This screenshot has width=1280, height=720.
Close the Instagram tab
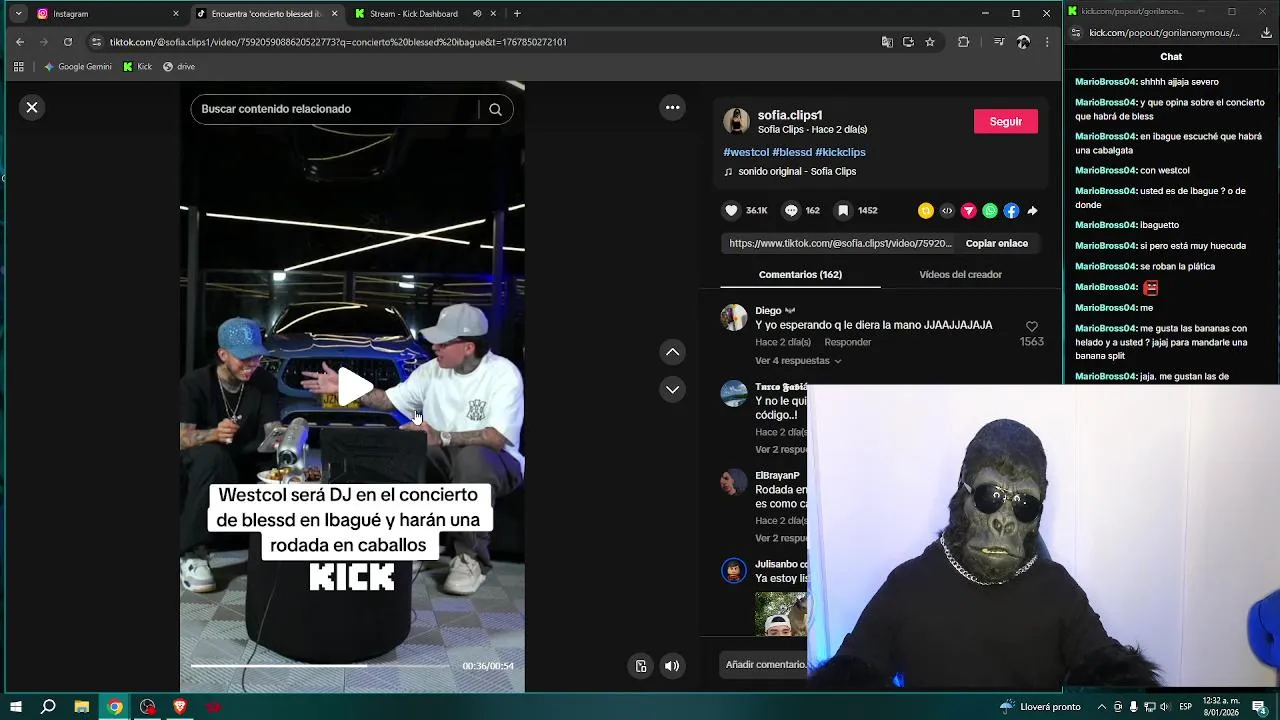(x=176, y=14)
